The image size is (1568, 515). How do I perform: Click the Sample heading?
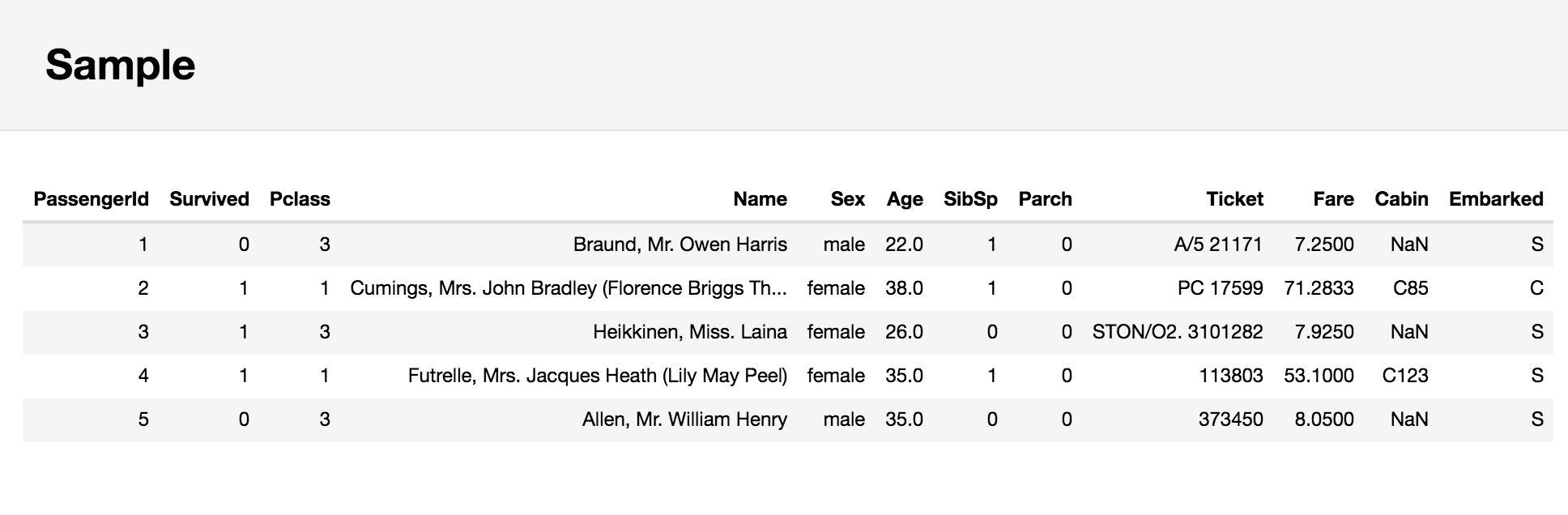click(120, 65)
